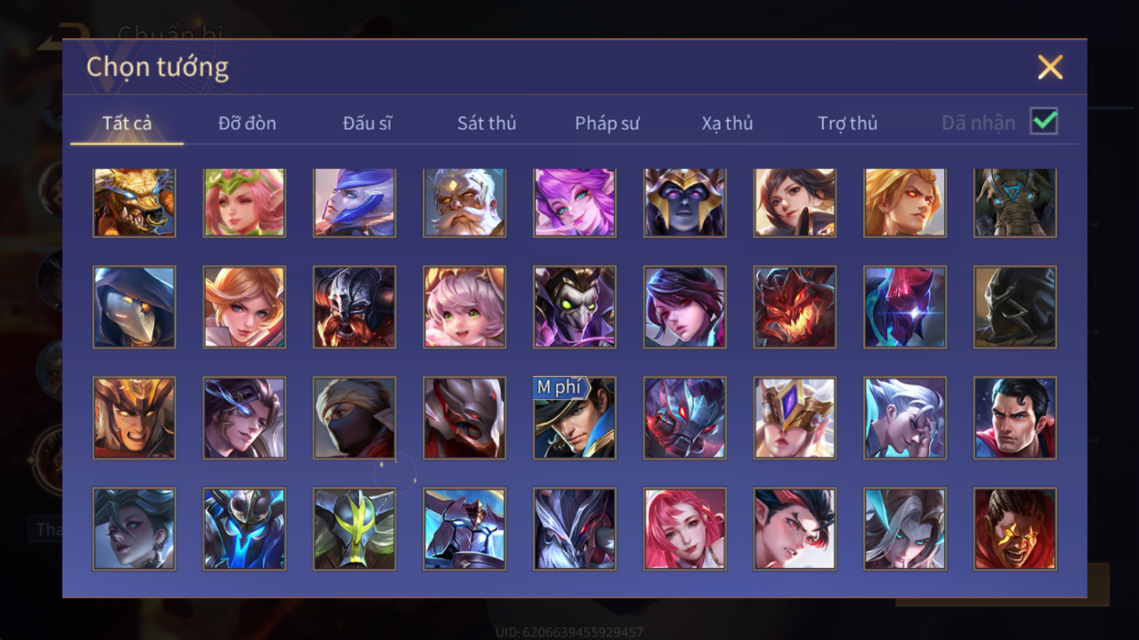Image resolution: width=1139 pixels, height=640 pixels.
Task: Pick the hero with the 'M phí' tag
Action: [575, 418]
